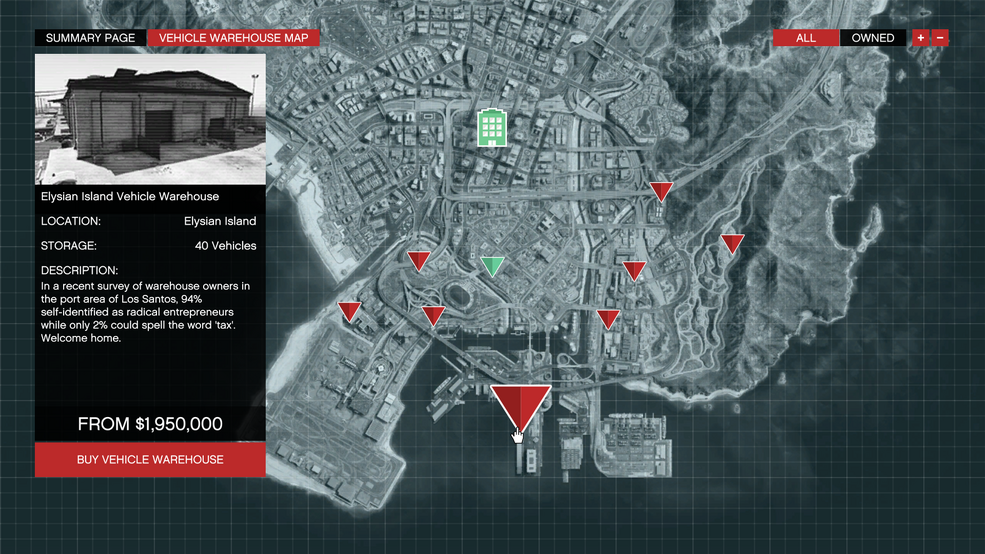Select red marker above the eastern docks
The width and height of the screenshot is (985, 554).
click(x=608, y=319)
